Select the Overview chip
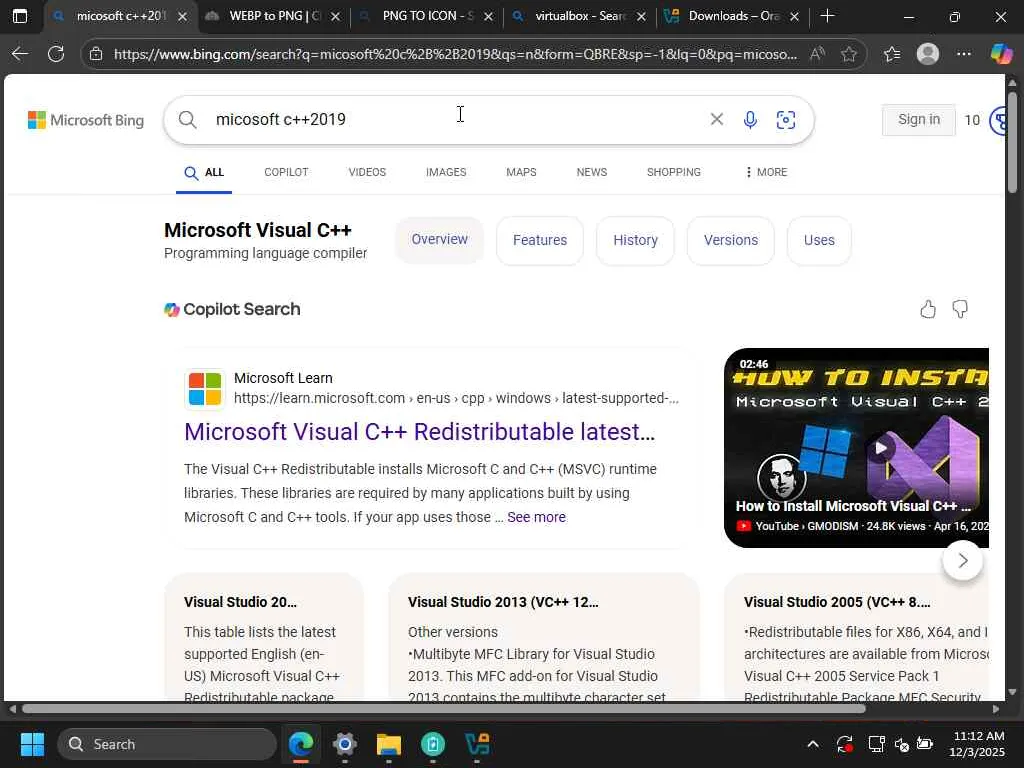The height and width of the screenshot is (768, 1024). [440, 240]
